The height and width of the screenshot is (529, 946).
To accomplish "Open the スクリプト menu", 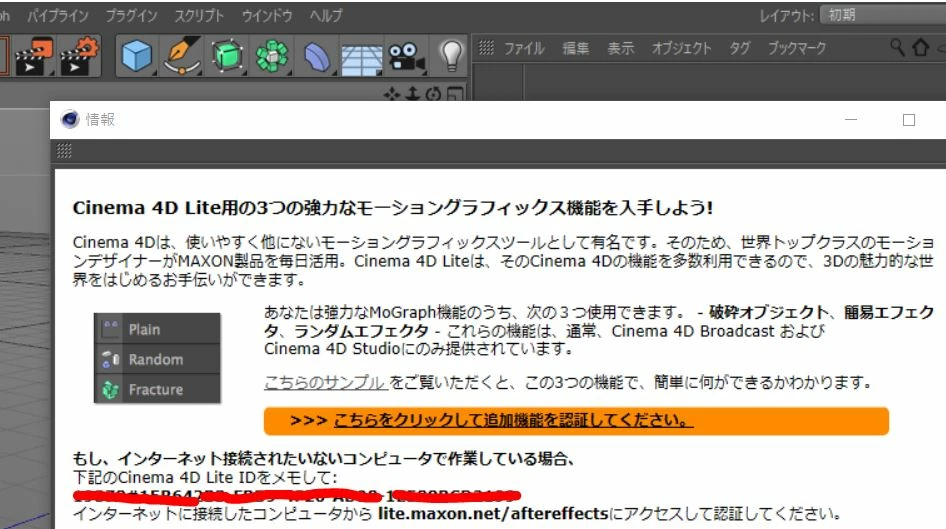I will pyautogui.click(x=199, y=16).
